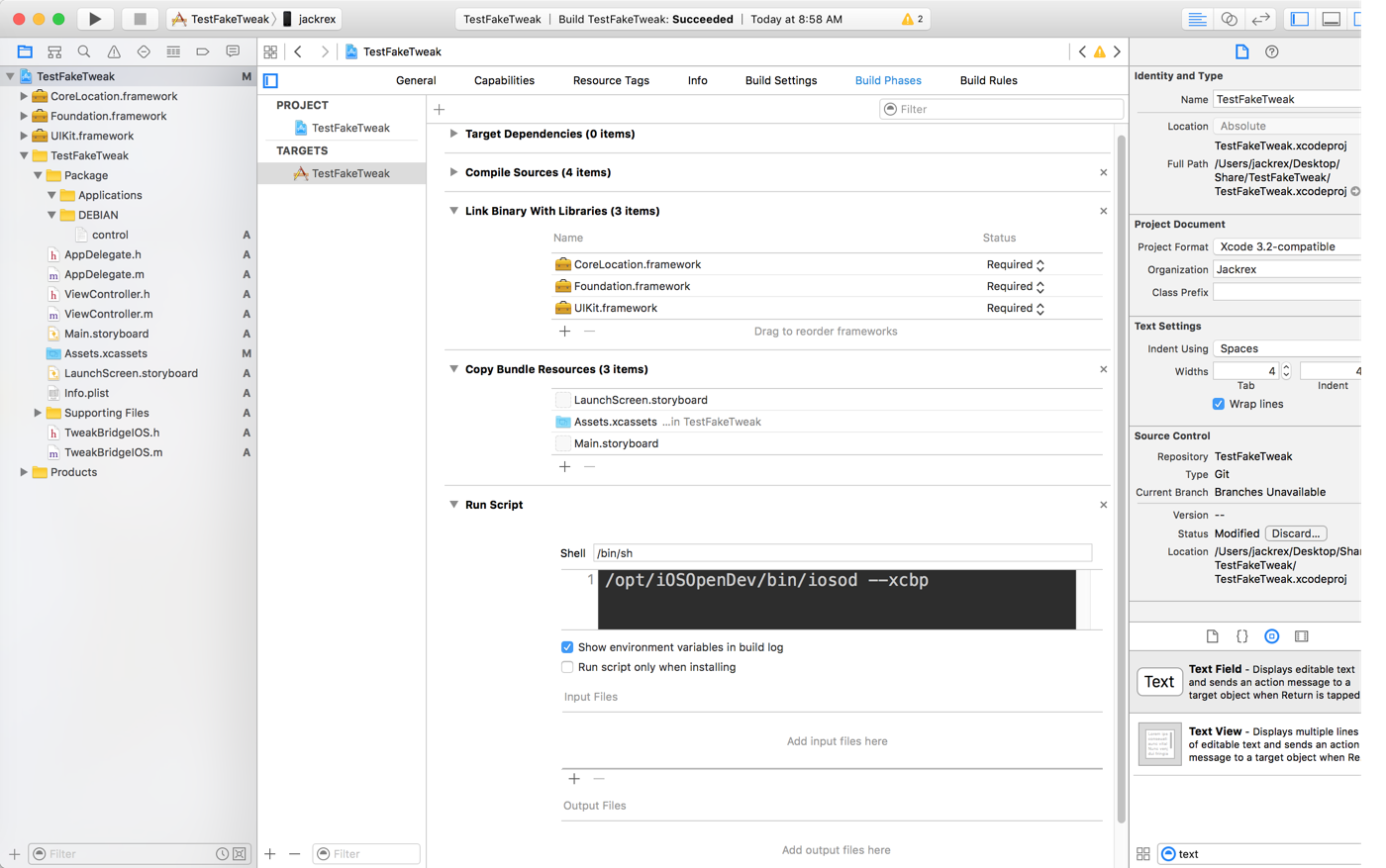Show the Quick Help inspector
Image resolution: width=1386 pixels, height=868 pixels.
point(1272,51)
